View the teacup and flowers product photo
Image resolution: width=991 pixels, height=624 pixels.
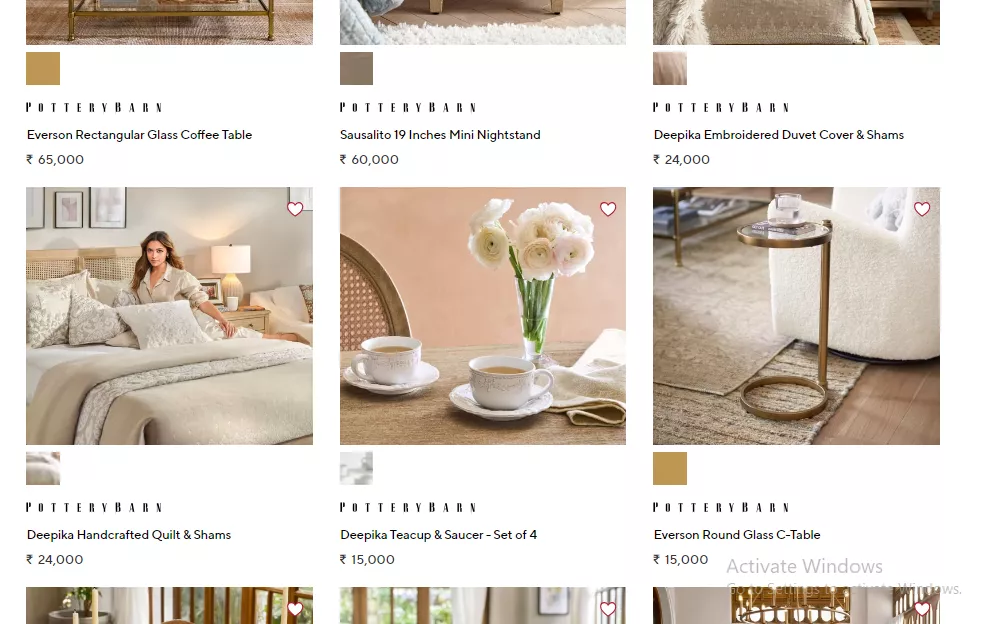tap(483, 315)
